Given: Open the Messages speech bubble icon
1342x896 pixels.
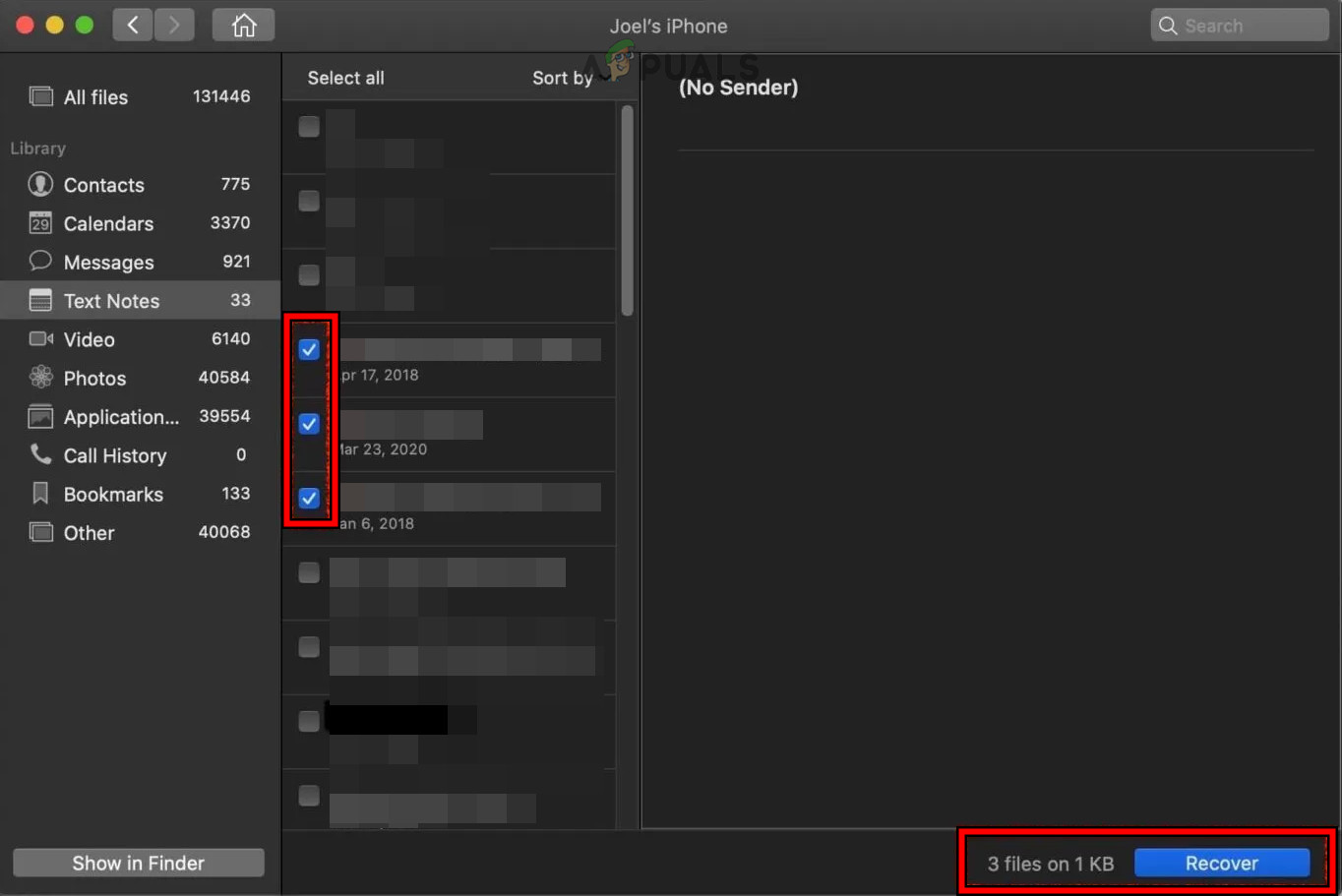Looking at the screenshot, I should [40, 261].
